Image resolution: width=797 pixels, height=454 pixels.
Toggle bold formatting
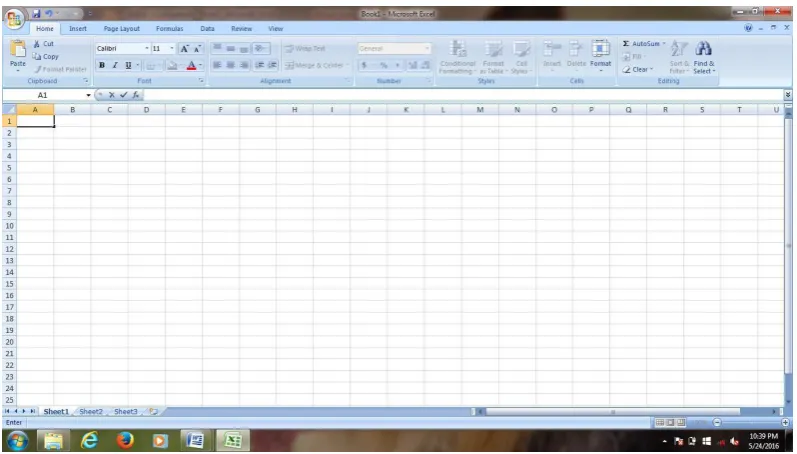[x=102, y=65]
